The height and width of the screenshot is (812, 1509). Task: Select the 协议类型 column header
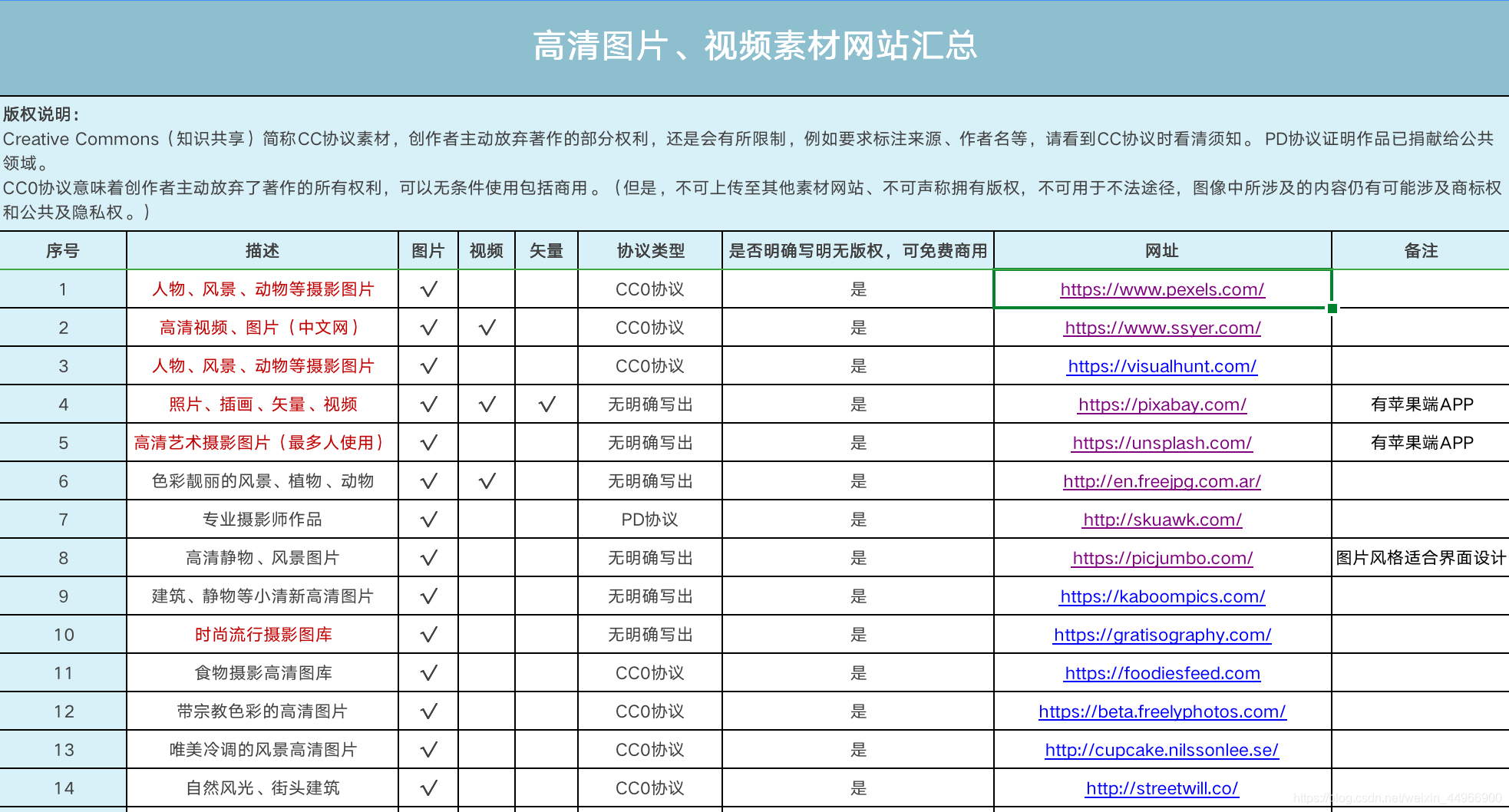tap(650, 251)
